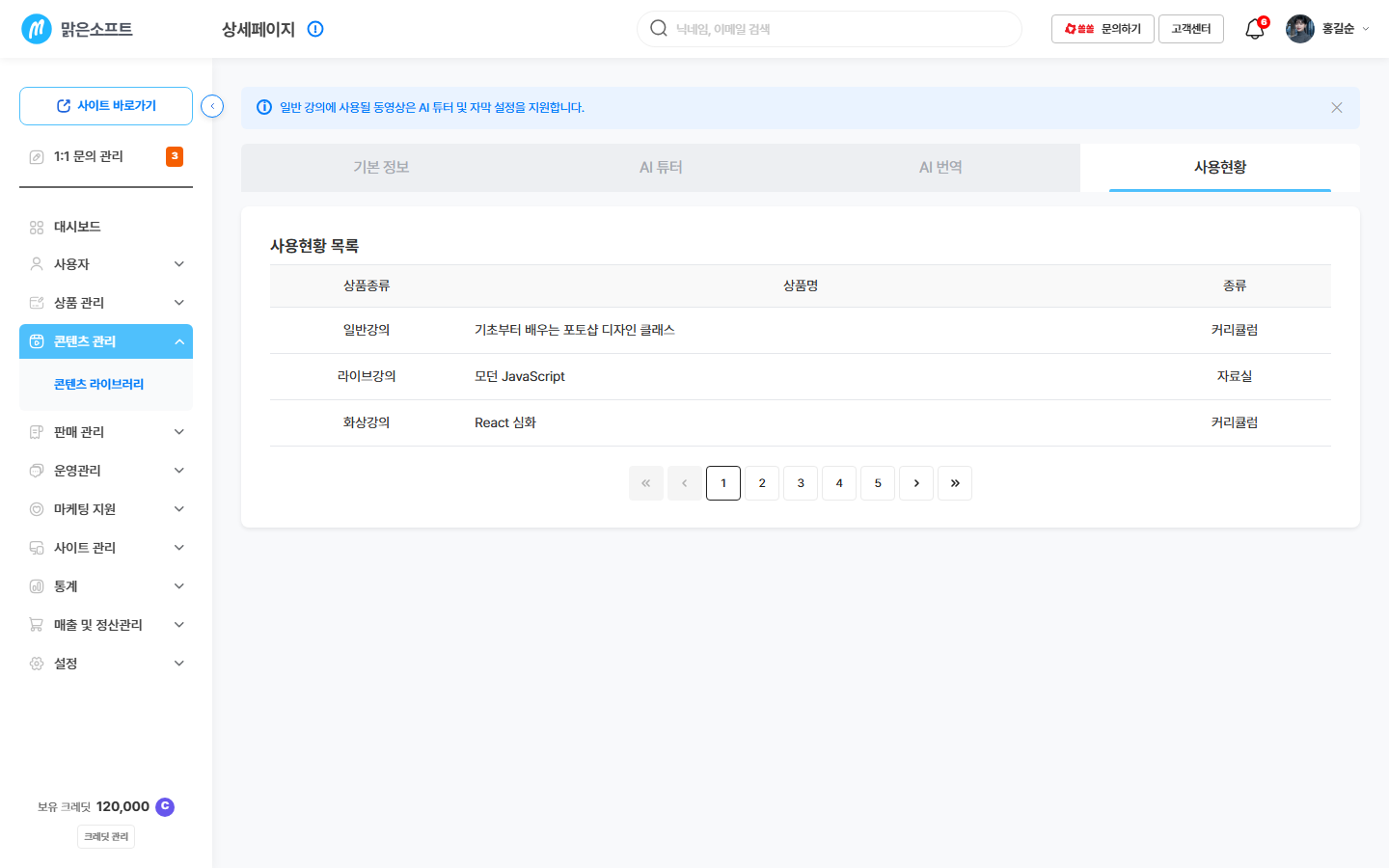The height and width of the screenshot is (868, 1389).
Task: Switch to the AI 튜터 tab
Action: 661,168
